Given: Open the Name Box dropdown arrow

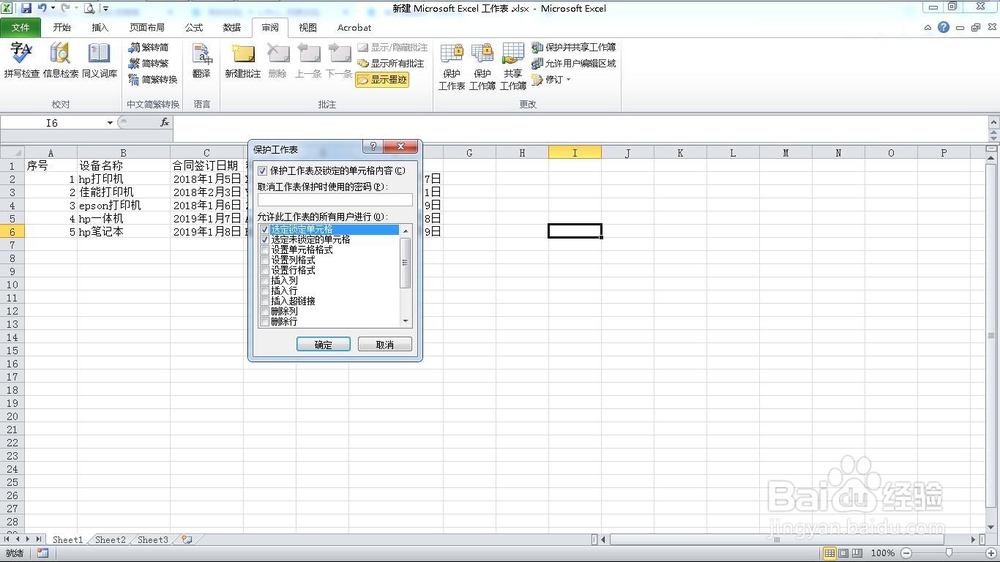Looking at the screenshot, I should coord(110,122).
